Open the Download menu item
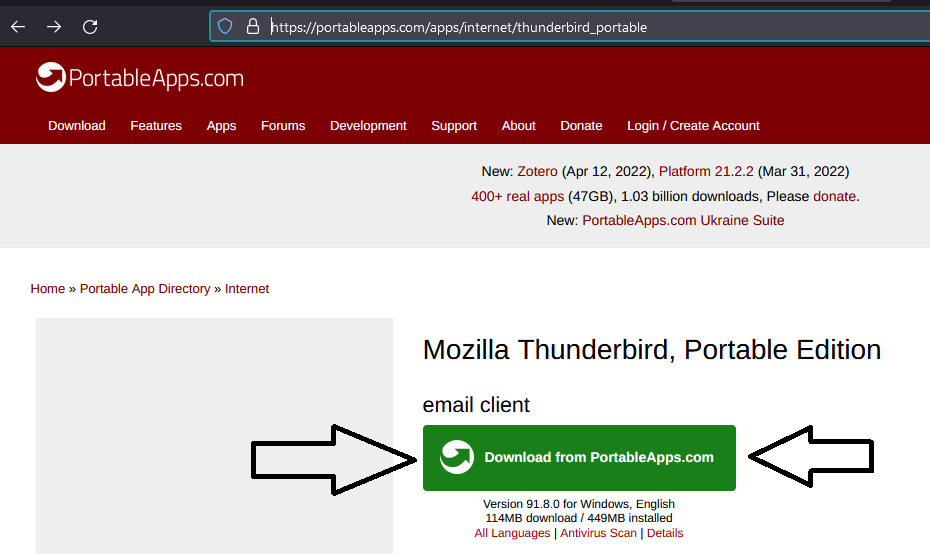The width and height of the screenshot is (930, 554). click(x=76, y=126)
